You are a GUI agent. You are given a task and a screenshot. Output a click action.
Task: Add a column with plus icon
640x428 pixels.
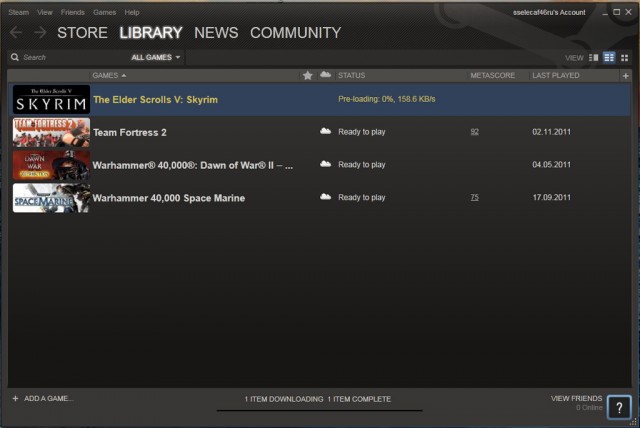[x=625, y=76]
